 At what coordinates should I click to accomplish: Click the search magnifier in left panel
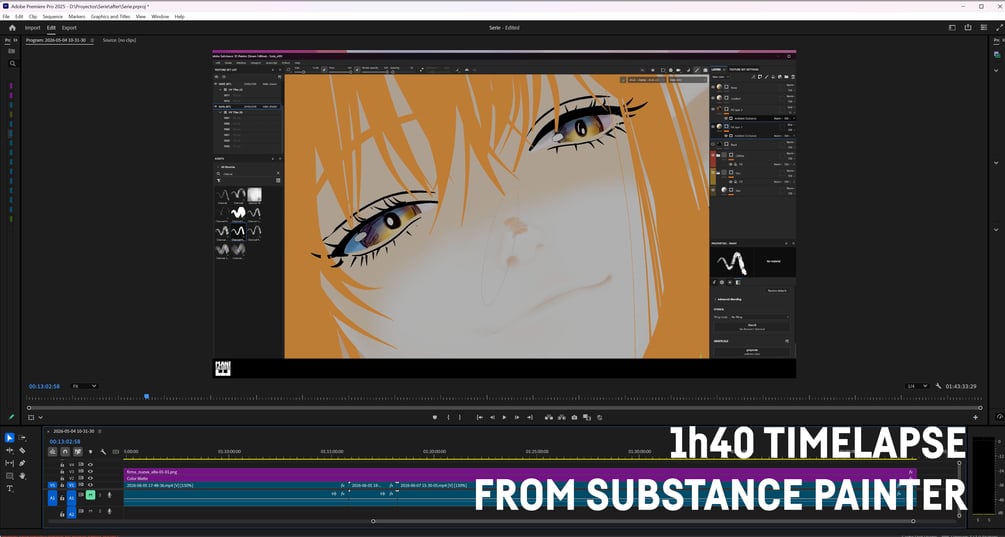(12, 63)
